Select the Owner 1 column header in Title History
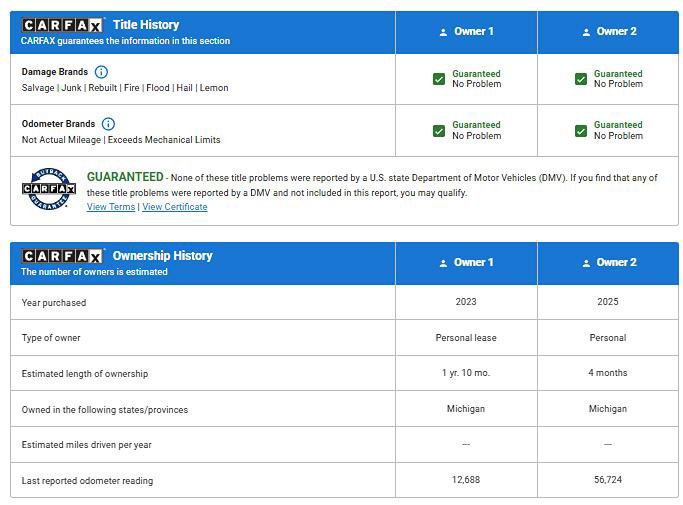The image size is (683, 505). click(466, 32)
